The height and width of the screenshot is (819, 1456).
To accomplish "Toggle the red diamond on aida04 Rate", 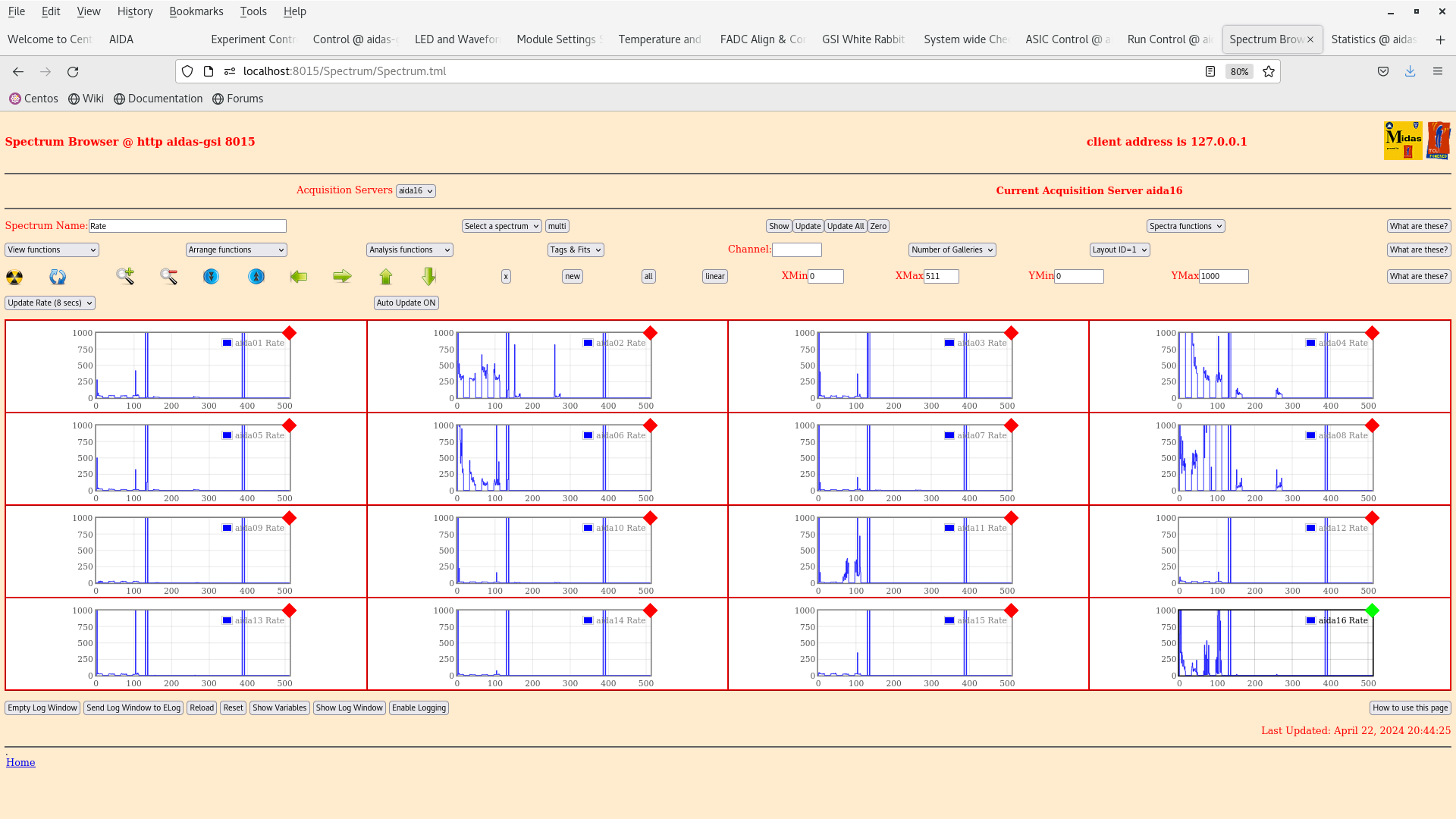I will pos(1373,333).
